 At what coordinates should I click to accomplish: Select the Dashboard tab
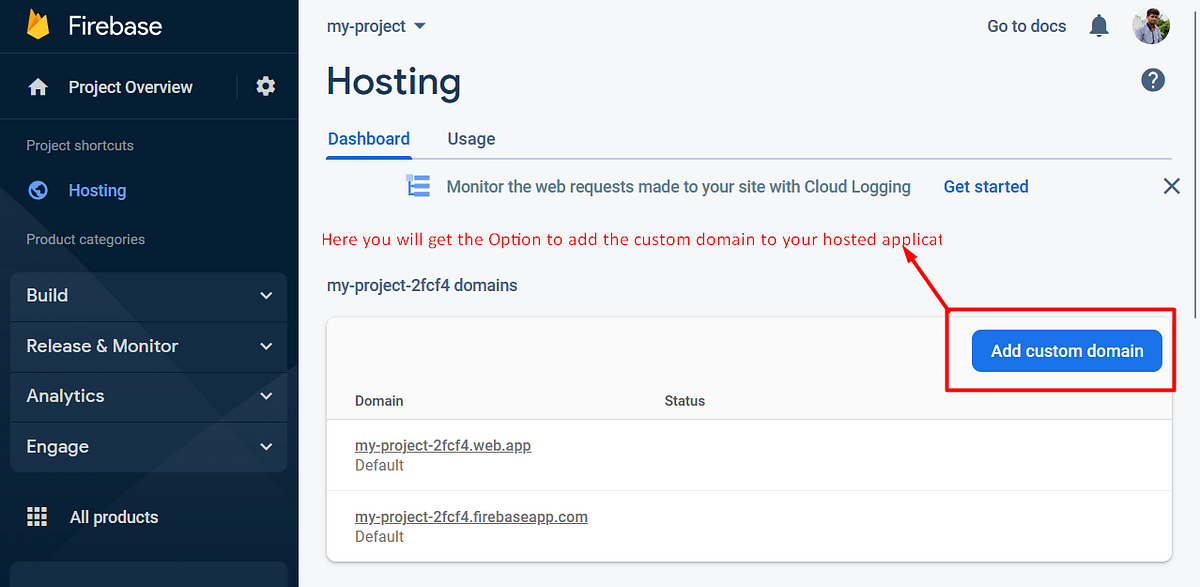point(369,139)
